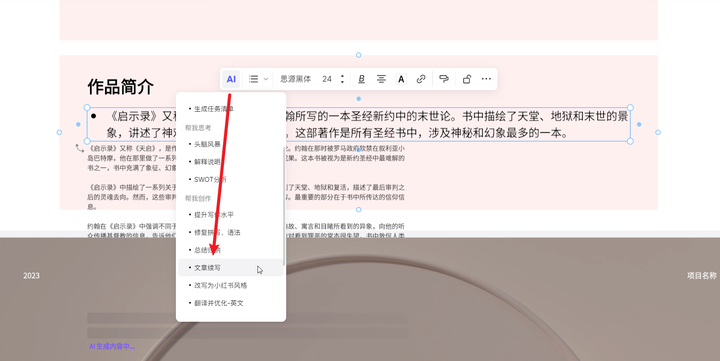Open the text alignment options
720x361 pixels.
point(381,79)
